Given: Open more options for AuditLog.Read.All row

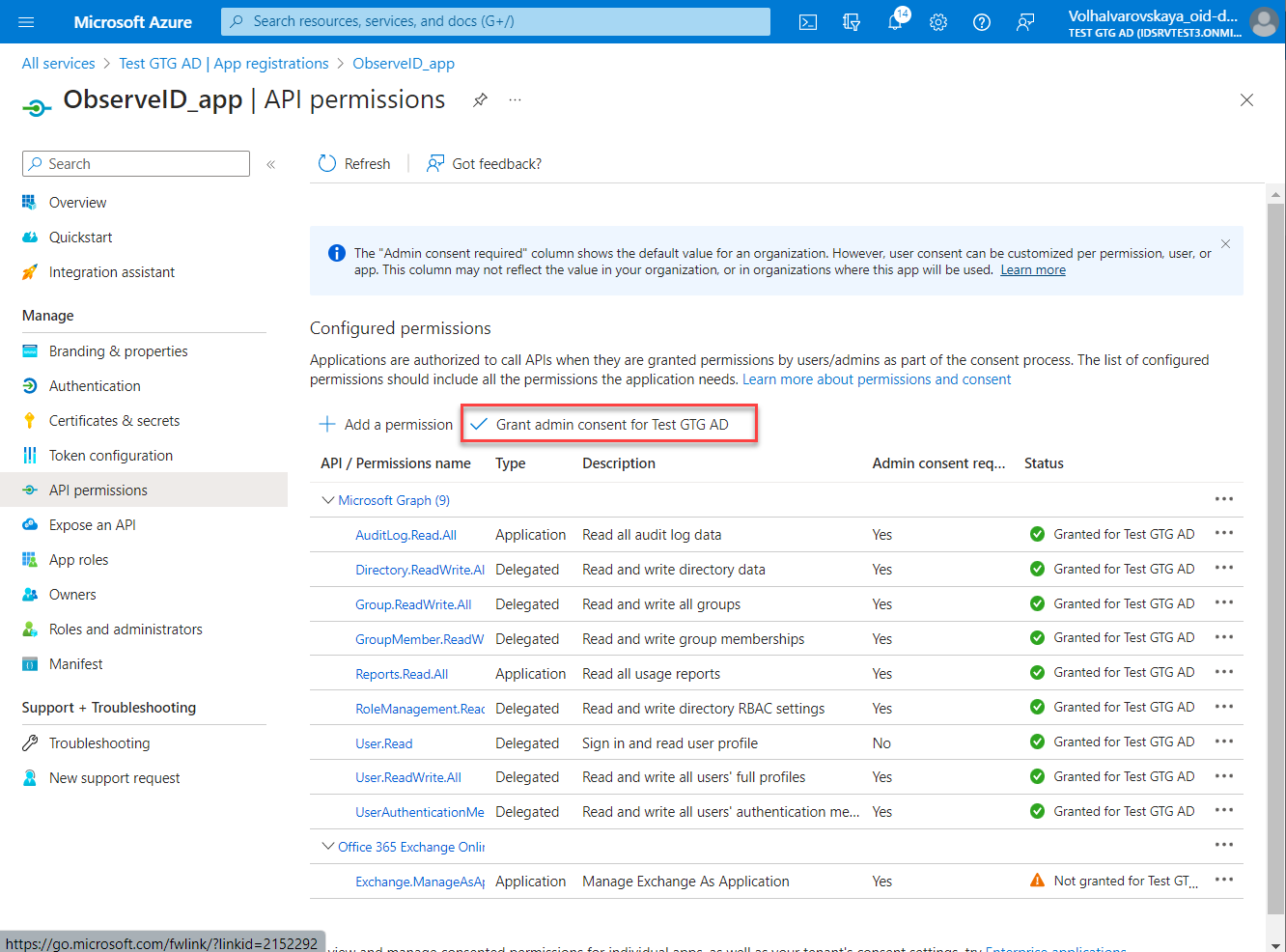Looking at the screenshot, I should click(x=1224, y=534).
